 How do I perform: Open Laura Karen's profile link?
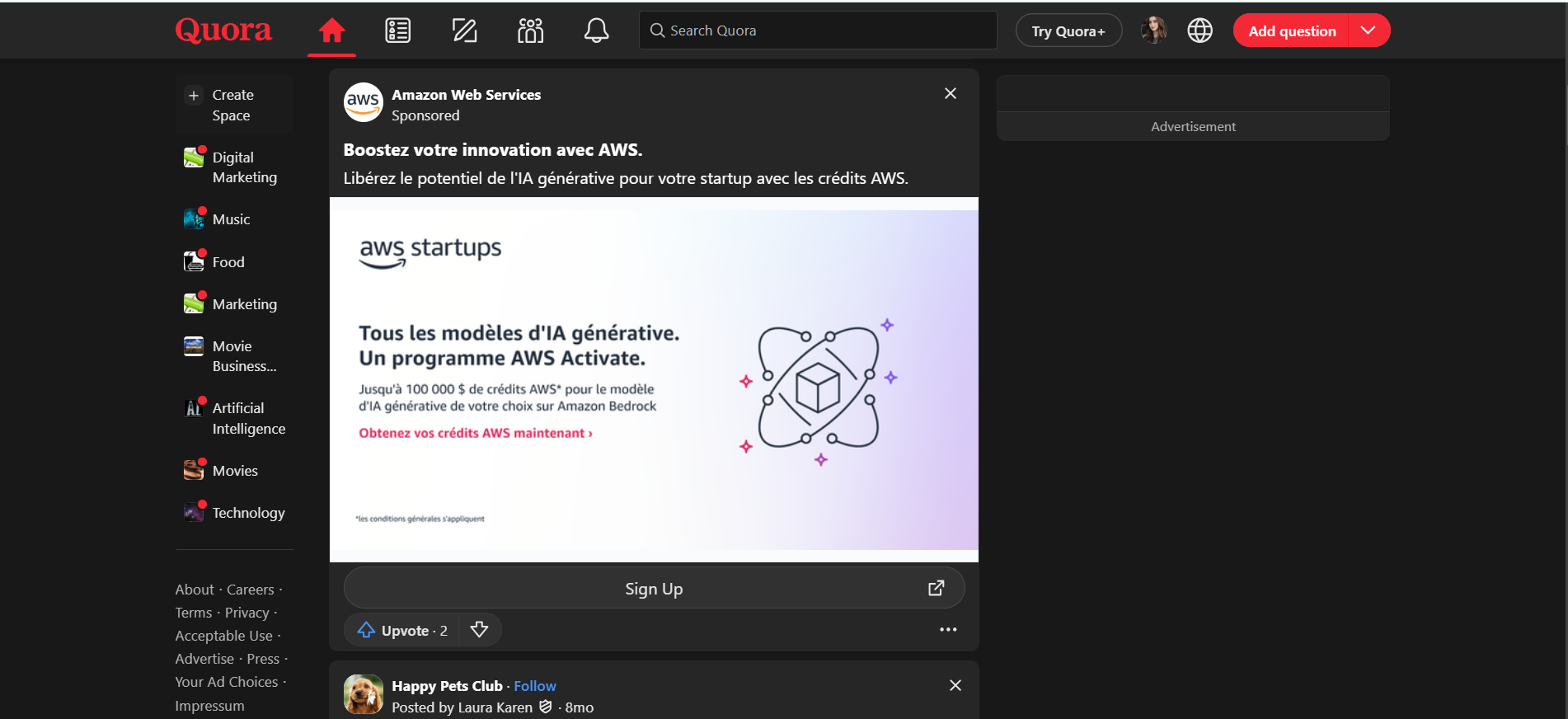[x=495, y=707]
